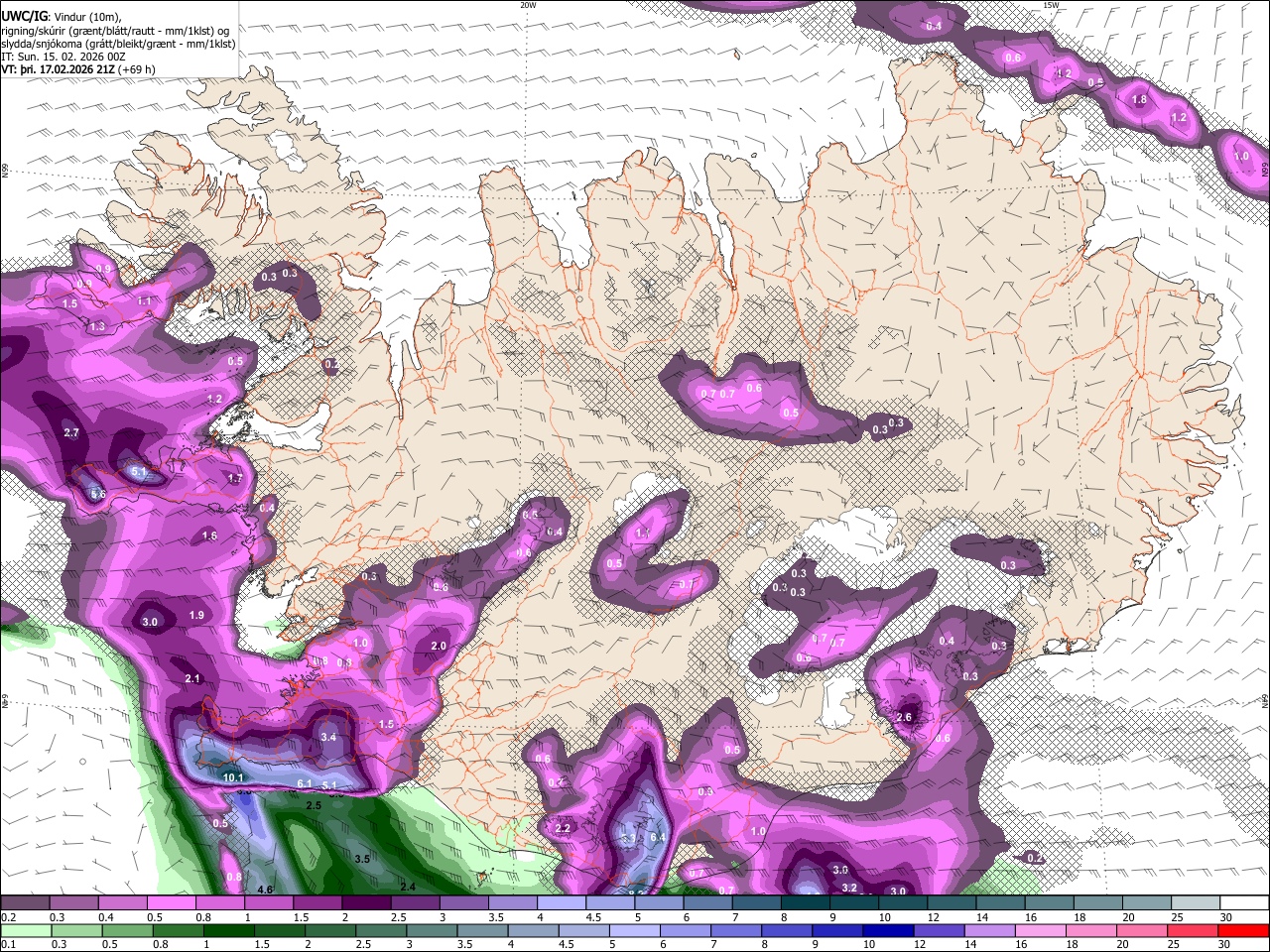Click the '15W' longitude label
This screenshot has width=1270, height=952.
1051,5
